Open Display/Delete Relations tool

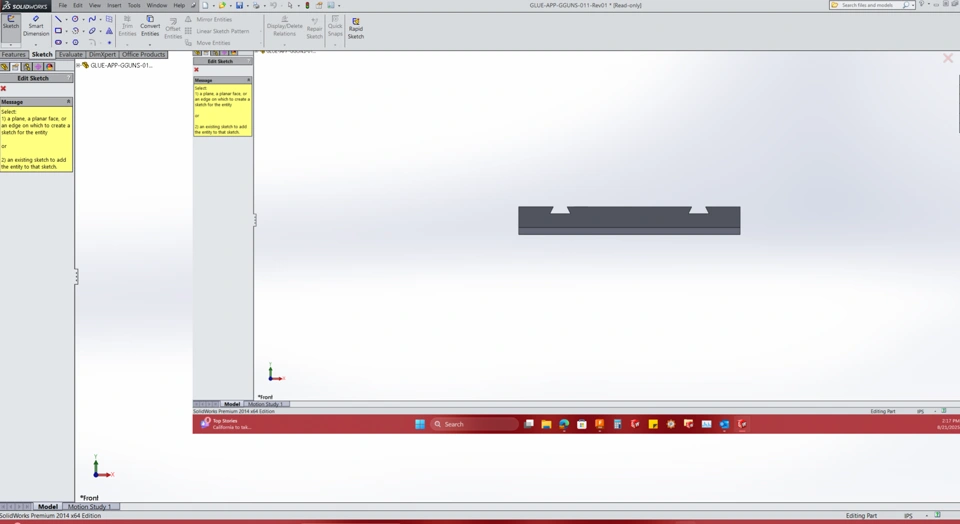tap(285, 26)
